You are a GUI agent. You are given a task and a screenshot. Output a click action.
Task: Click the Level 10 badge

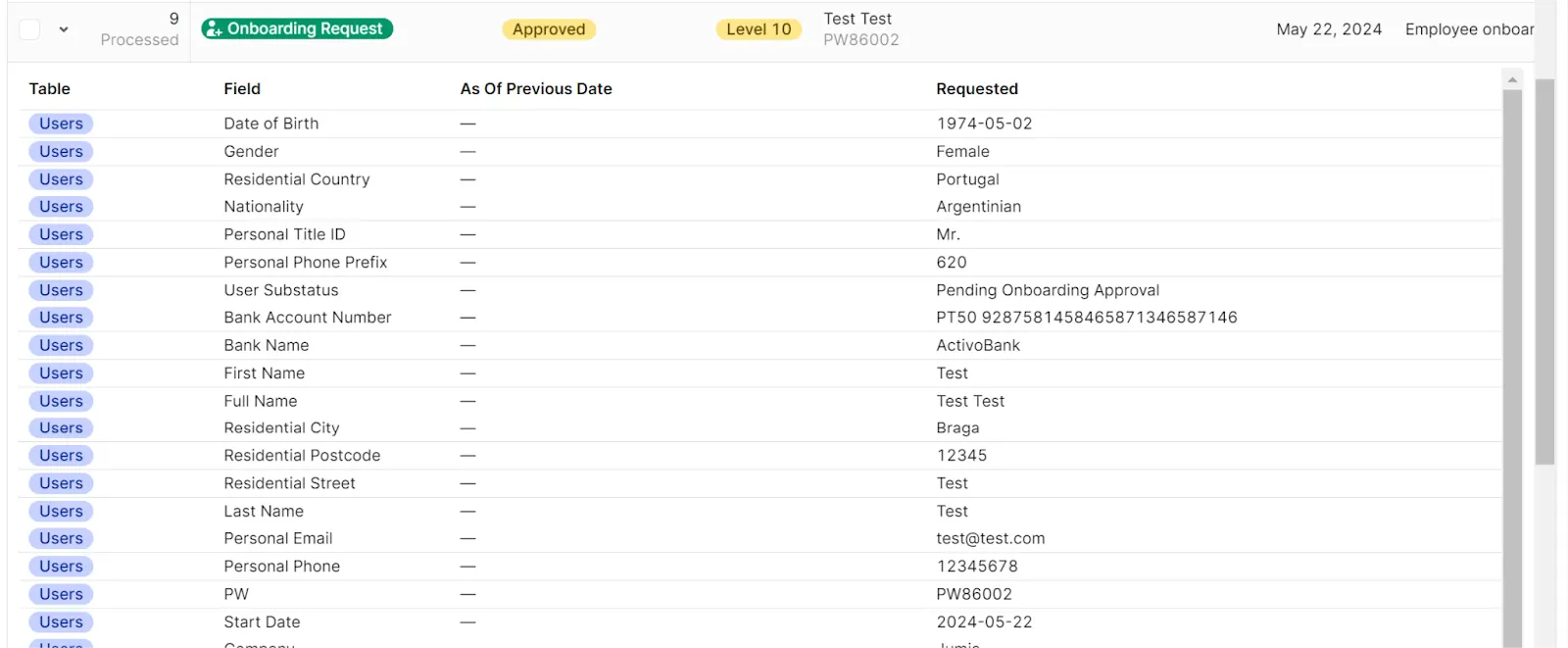[759, 29]
